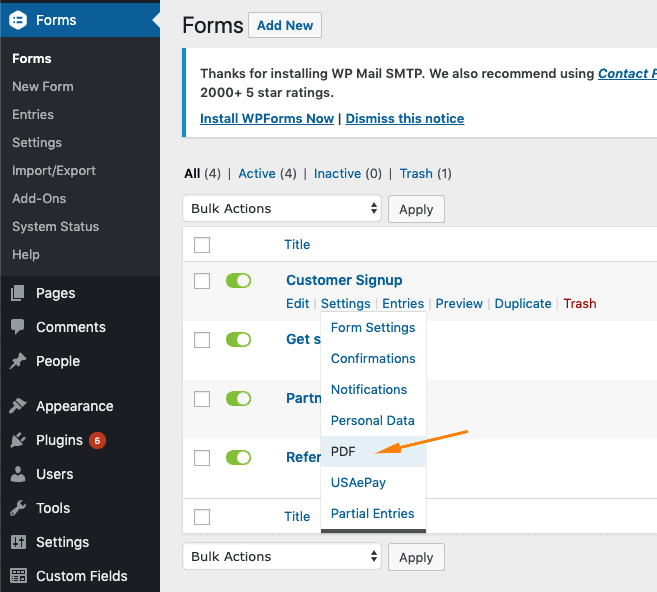Click Preview under Customer Signup
Image resolution: width=657 pixels, height=592 pixels.
[x=459, y=303]
